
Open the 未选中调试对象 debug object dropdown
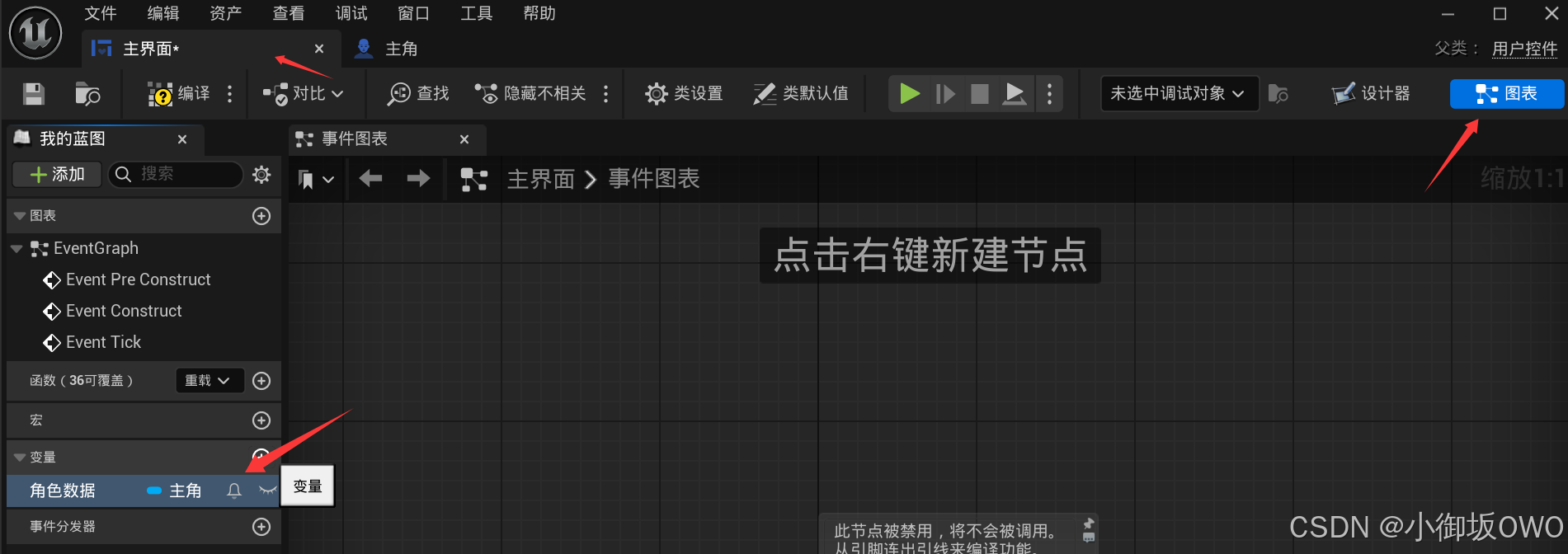click(x=1180, y=94)
